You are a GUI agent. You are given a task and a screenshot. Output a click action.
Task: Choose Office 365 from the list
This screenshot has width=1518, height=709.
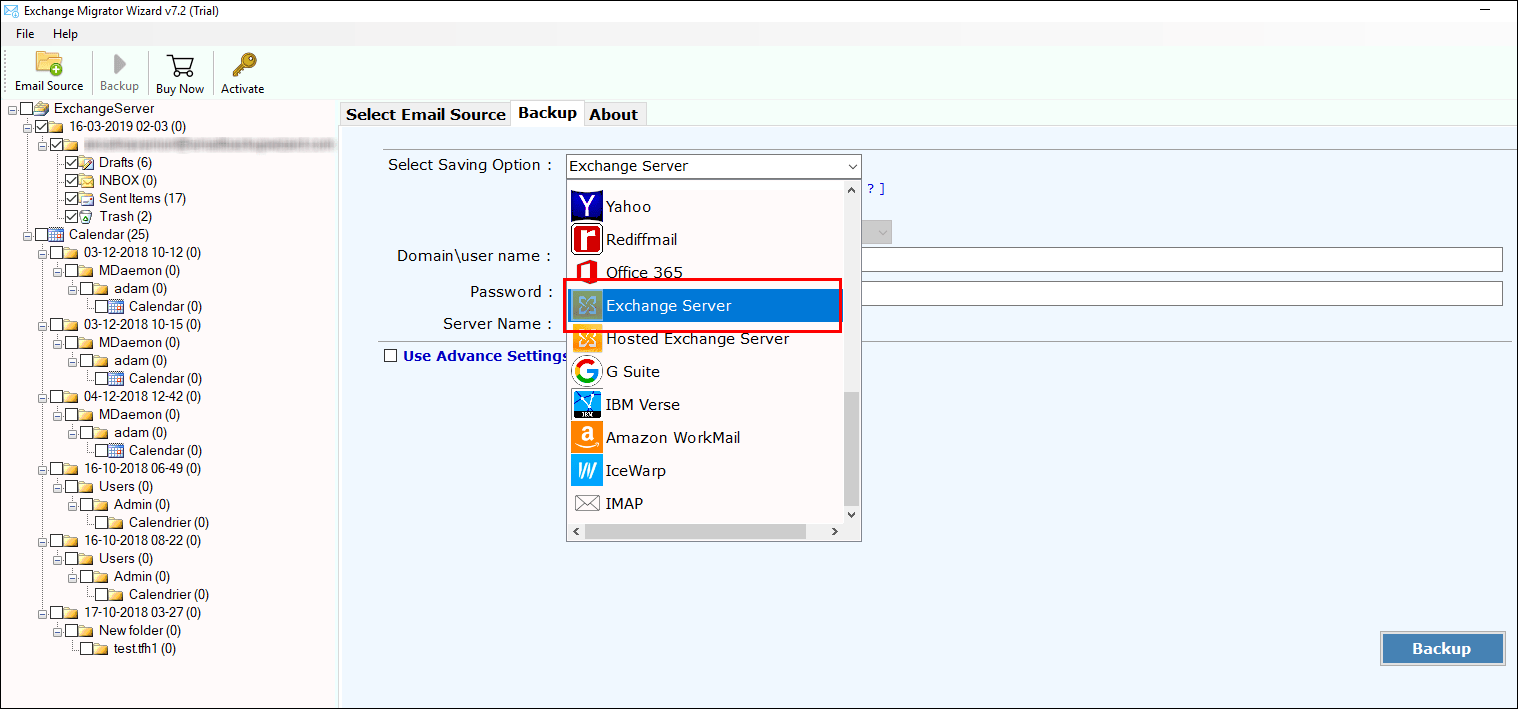642,271
